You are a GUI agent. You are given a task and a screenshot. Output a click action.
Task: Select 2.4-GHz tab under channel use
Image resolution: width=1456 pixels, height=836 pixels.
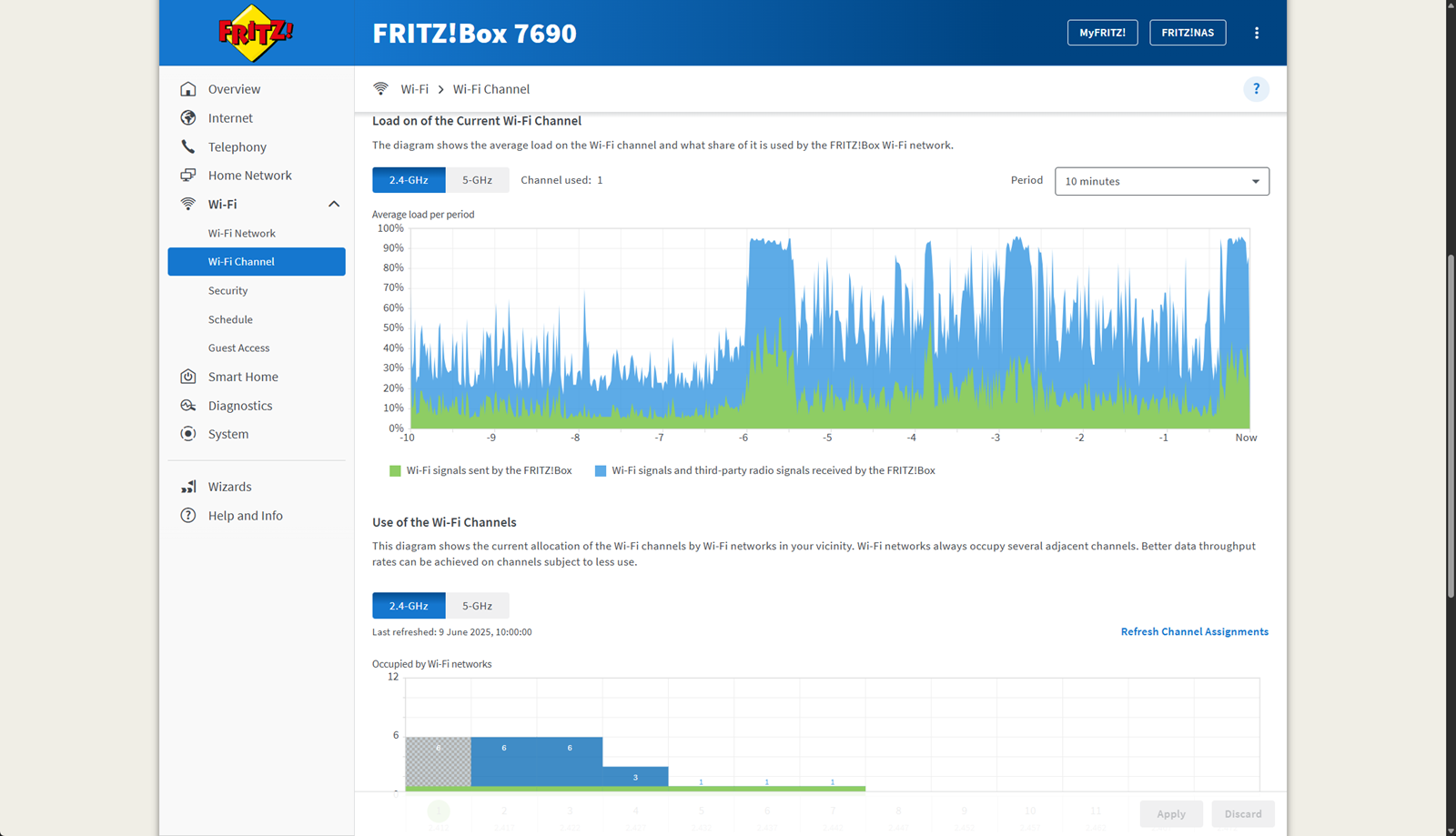(409, 606)
